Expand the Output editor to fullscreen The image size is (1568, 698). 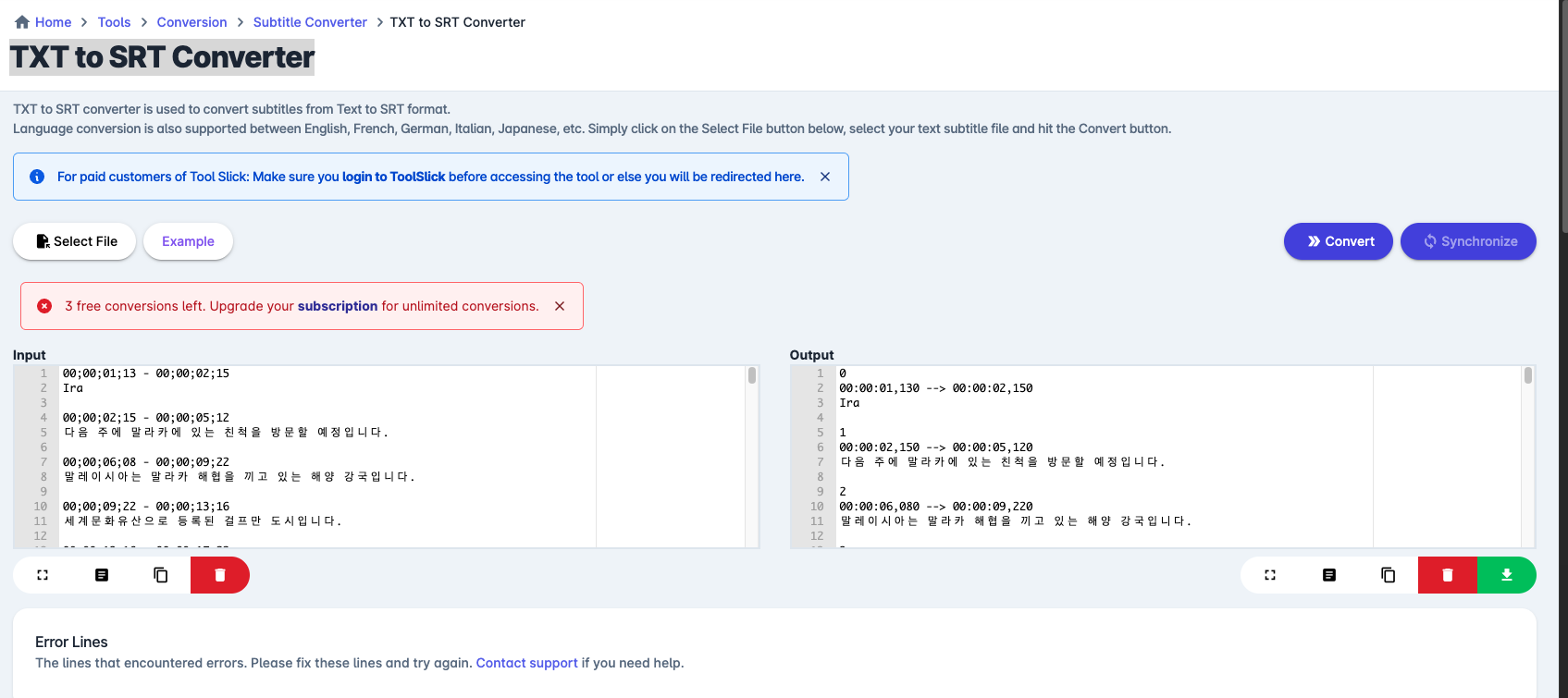1270,575
